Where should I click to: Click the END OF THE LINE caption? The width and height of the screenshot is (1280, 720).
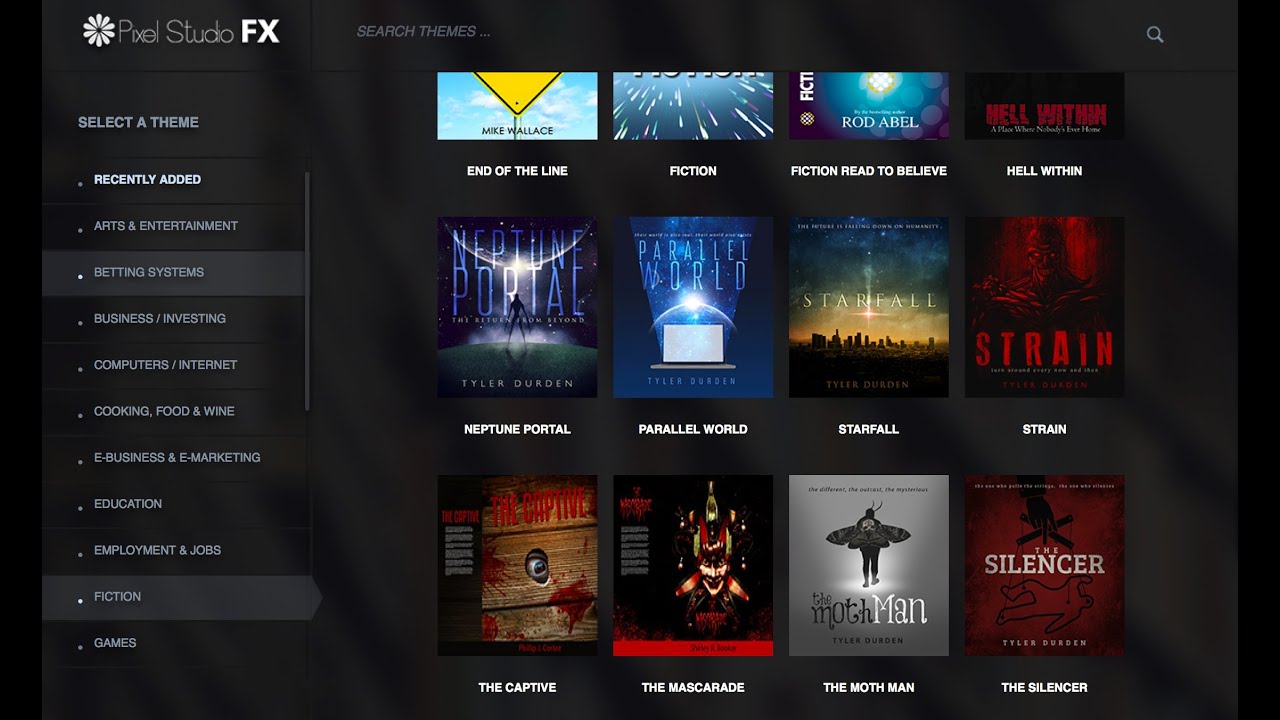click(x=517, y=171)
